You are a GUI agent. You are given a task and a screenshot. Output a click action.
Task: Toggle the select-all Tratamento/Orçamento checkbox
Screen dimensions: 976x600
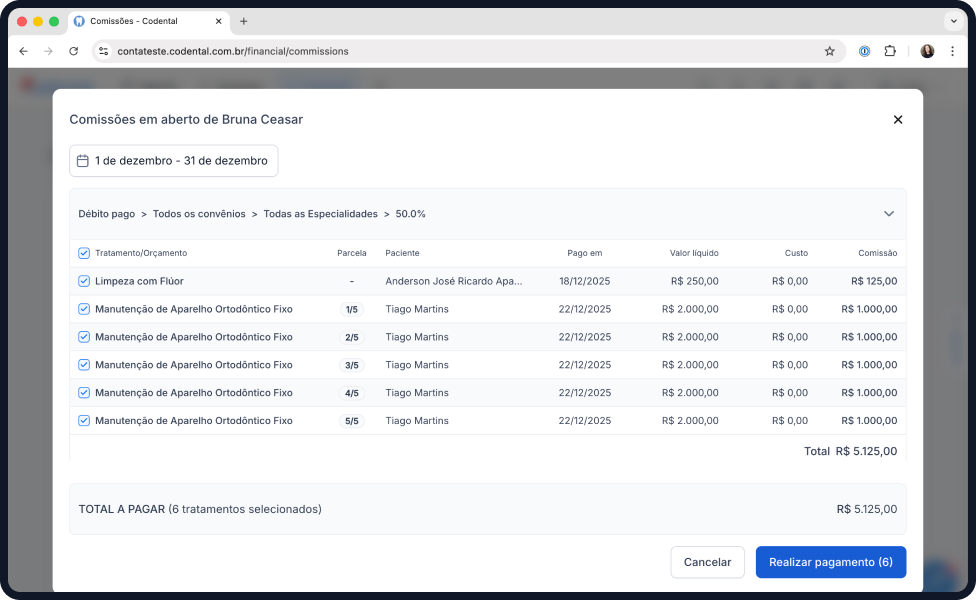(84, 253)
